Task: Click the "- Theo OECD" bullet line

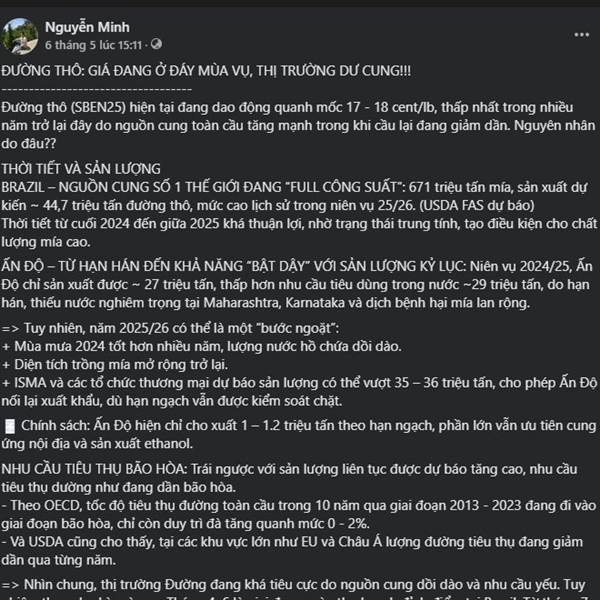Action: pyautogui.click(x=299, y=515)
